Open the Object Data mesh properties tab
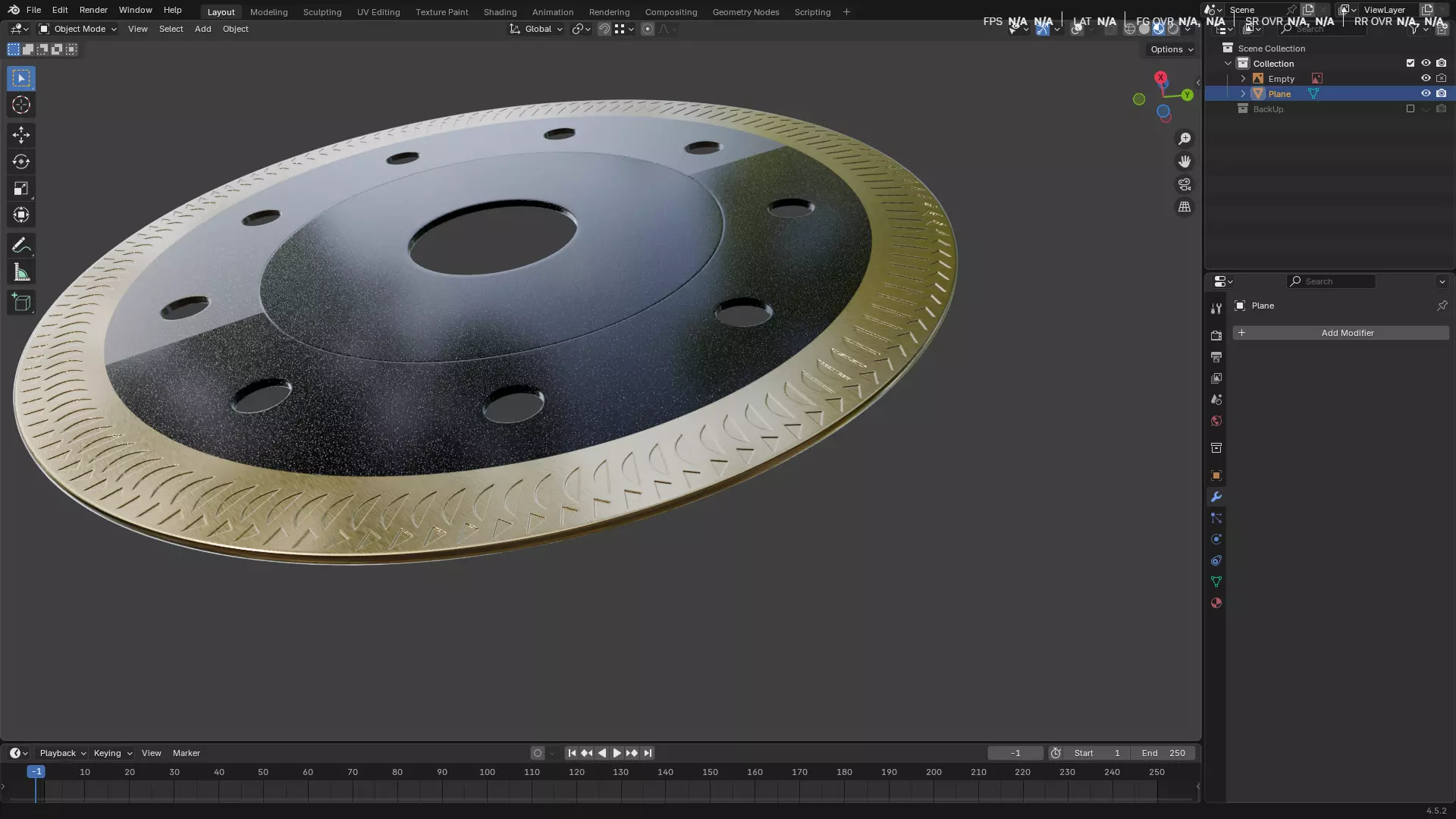 (x=1216, y=582)
